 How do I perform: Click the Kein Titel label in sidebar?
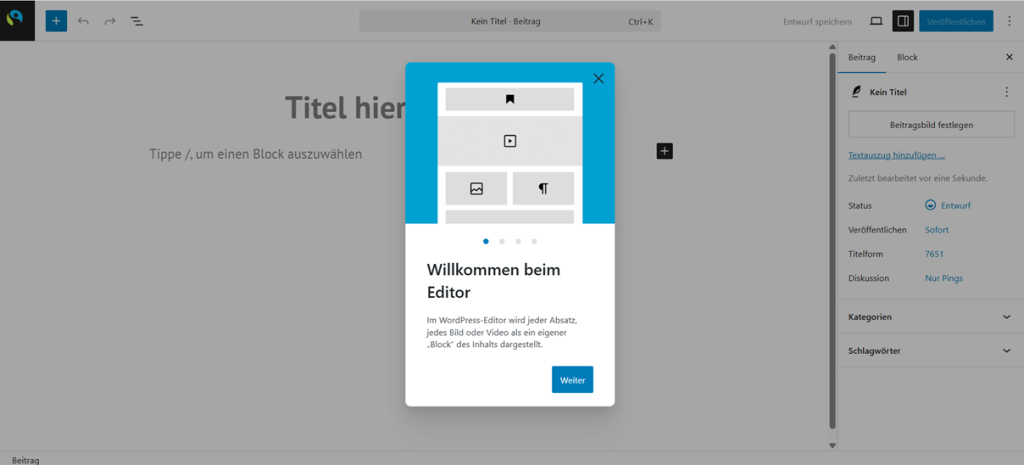888,93
